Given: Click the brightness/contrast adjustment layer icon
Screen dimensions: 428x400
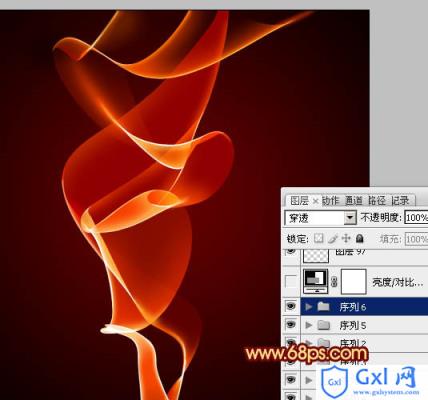Looking at the screenshot, I should tap(315, 282).
